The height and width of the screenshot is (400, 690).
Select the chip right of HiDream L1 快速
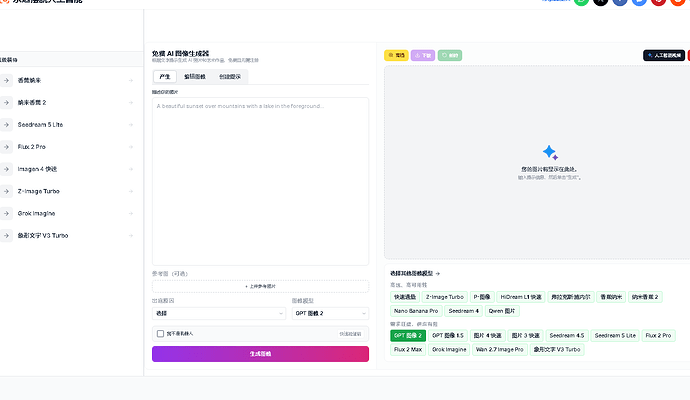click(x=571, y=297)
